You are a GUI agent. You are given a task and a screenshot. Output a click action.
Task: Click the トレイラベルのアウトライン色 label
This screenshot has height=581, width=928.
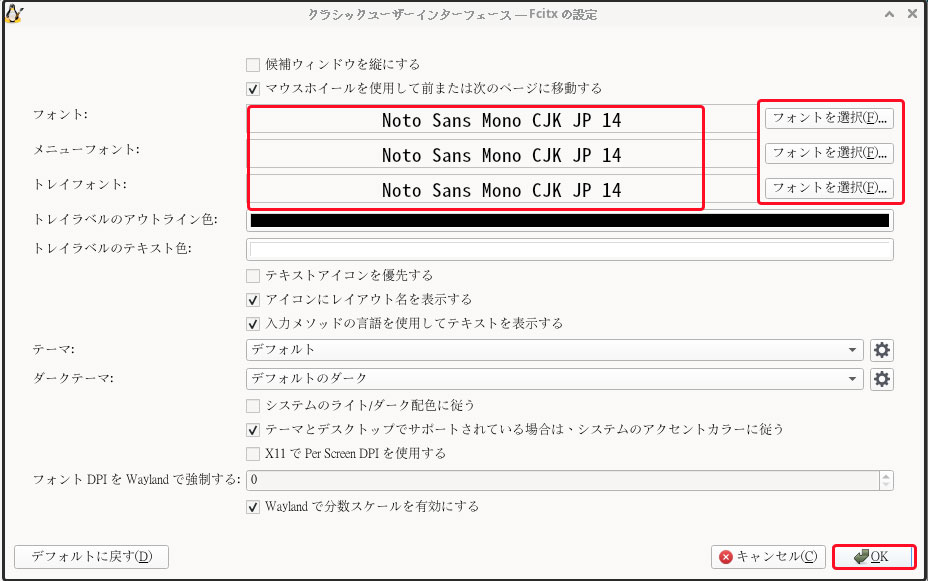[125, 220]
